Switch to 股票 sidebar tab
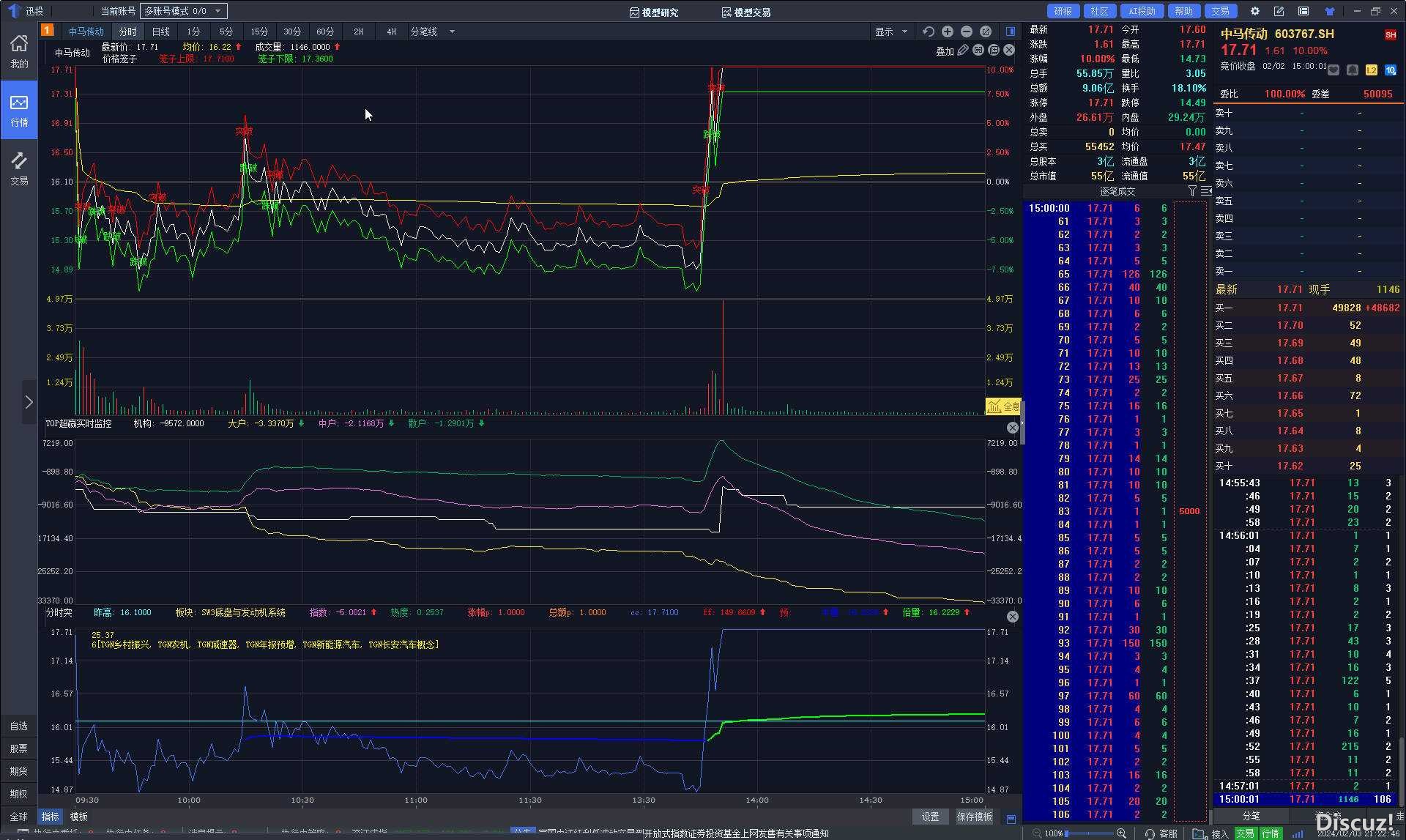This screenshot has height=840, width=1406. tap(19, 748)
